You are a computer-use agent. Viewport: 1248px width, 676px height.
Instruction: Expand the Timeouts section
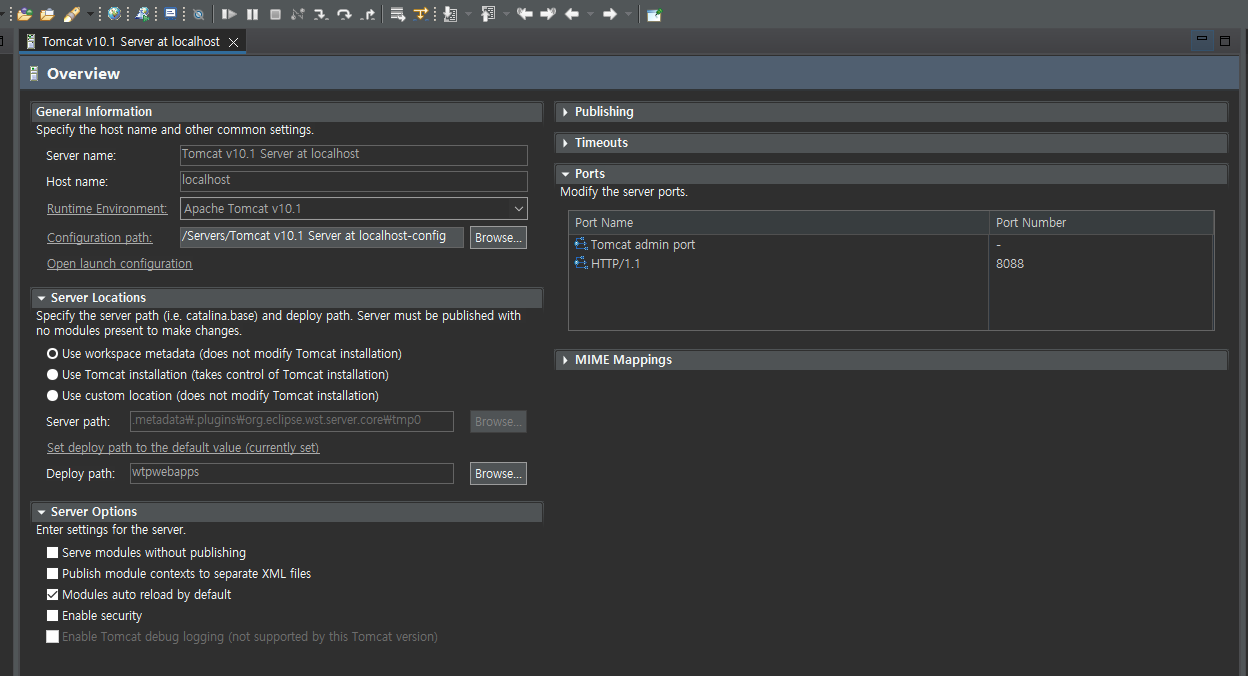(x=565, y=143)
